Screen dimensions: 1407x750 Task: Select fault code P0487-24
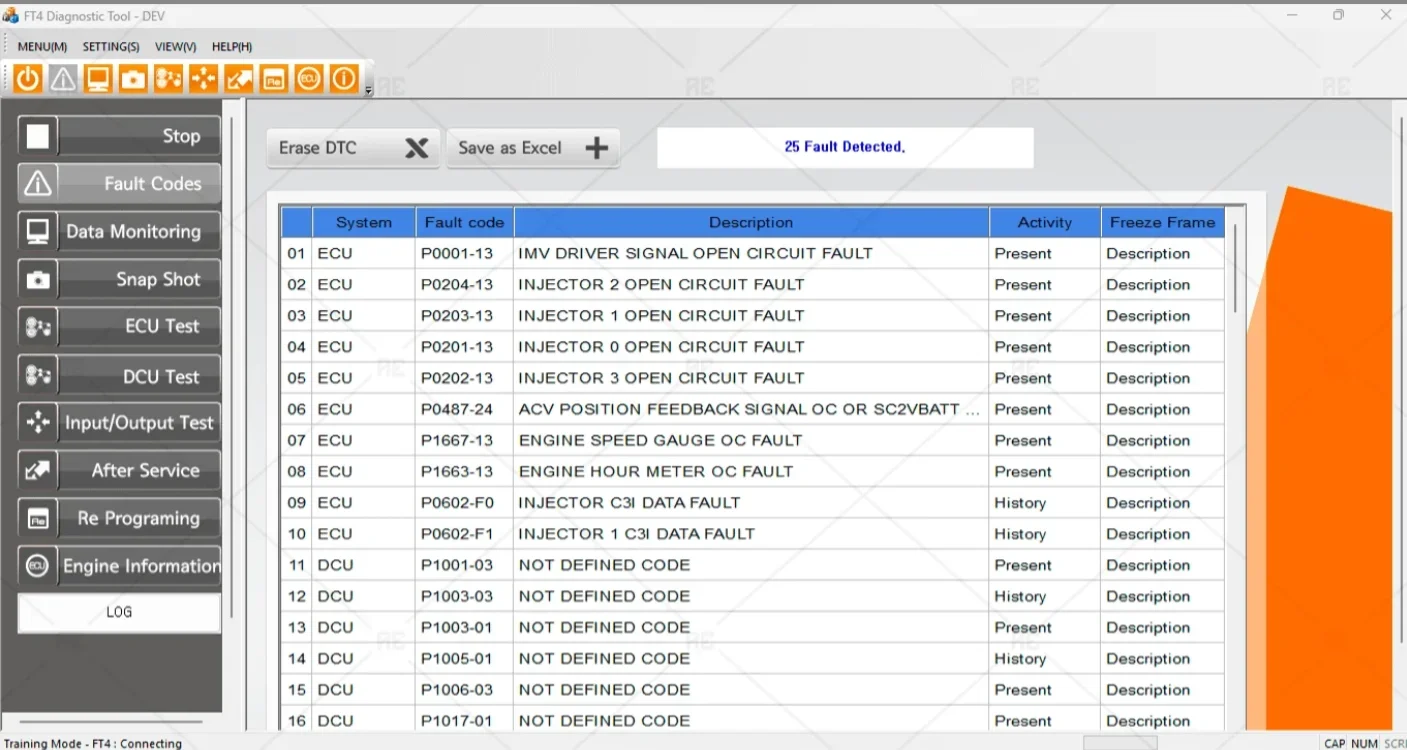click(x=457, y=409)
